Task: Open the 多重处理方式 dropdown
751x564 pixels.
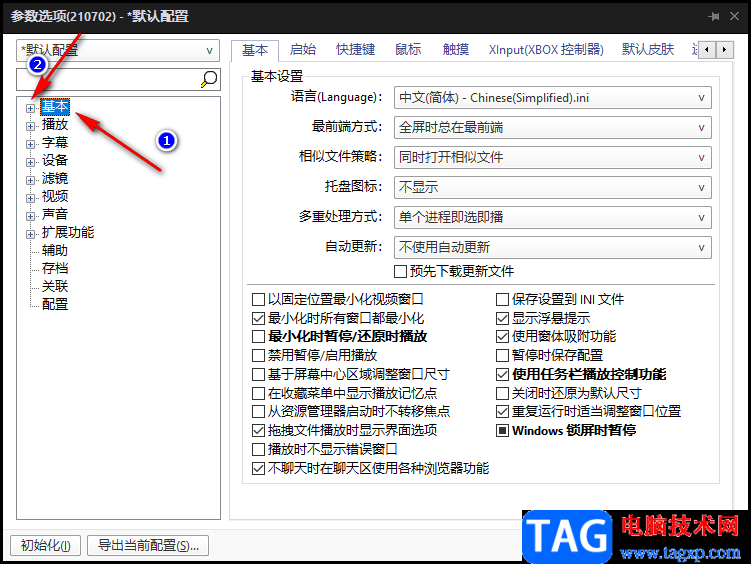Action: [x=552, y=217]
